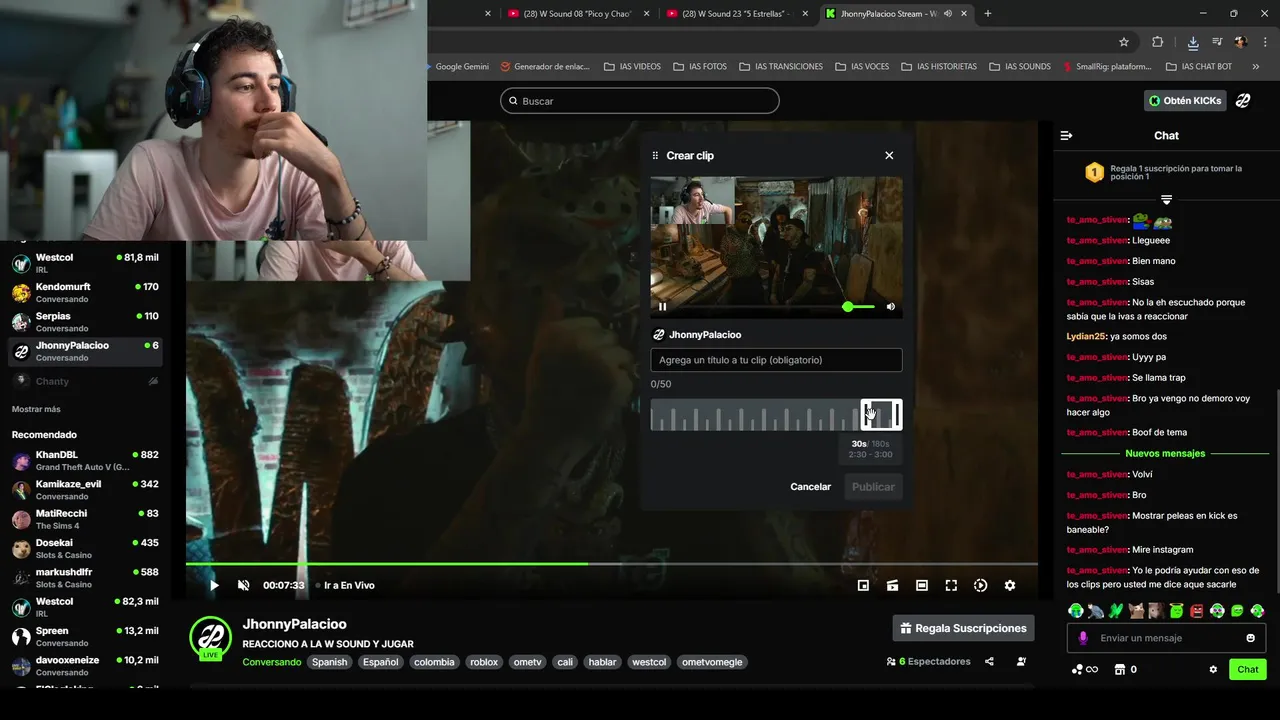1280x720 pixels.
Task: Enter fullscreen mode in player
Action: coord(951,585)
